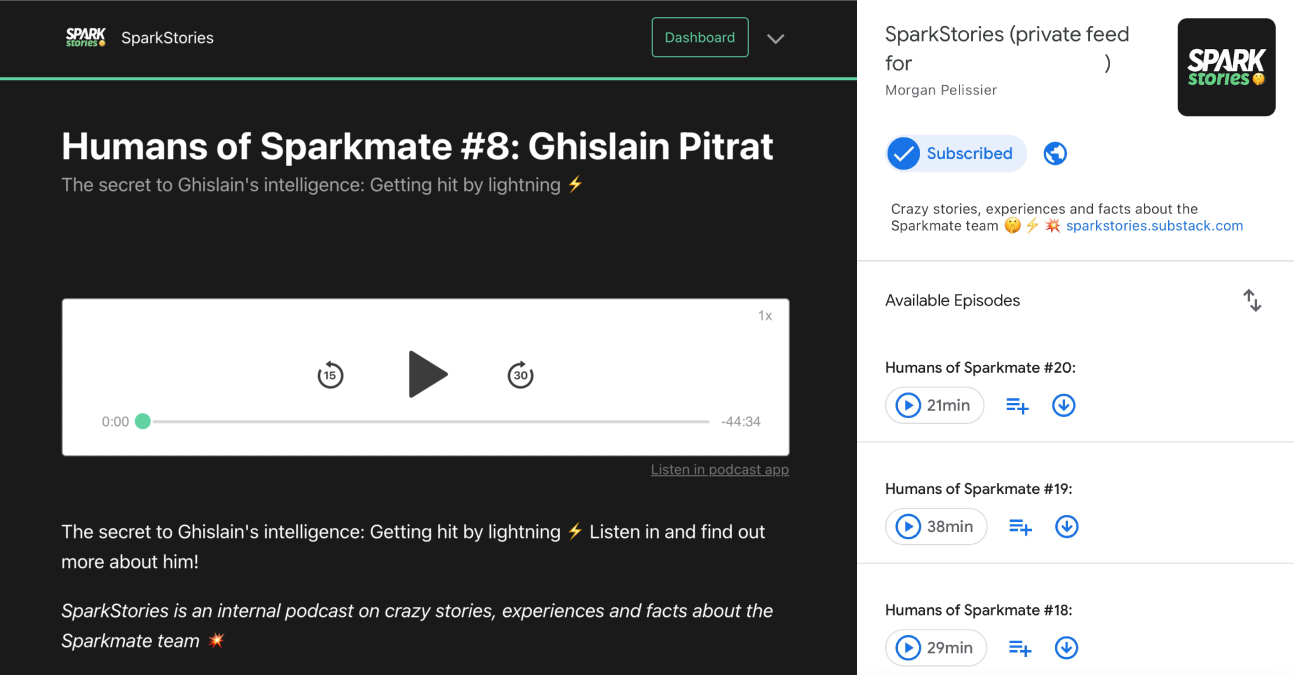This screenshot has width=1294, height=675.
Task: Click the Humans of Sparkmate #8 heading
Action: click(417, 146)
